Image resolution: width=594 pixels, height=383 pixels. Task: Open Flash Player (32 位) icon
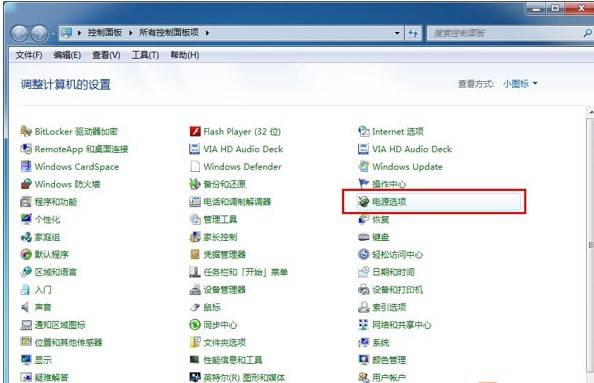[195, 131]
